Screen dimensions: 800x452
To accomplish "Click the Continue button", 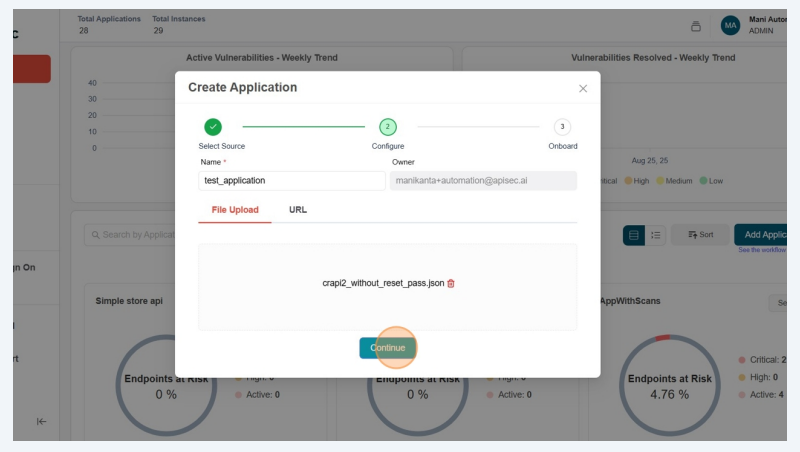I will [x=387, y=348].
